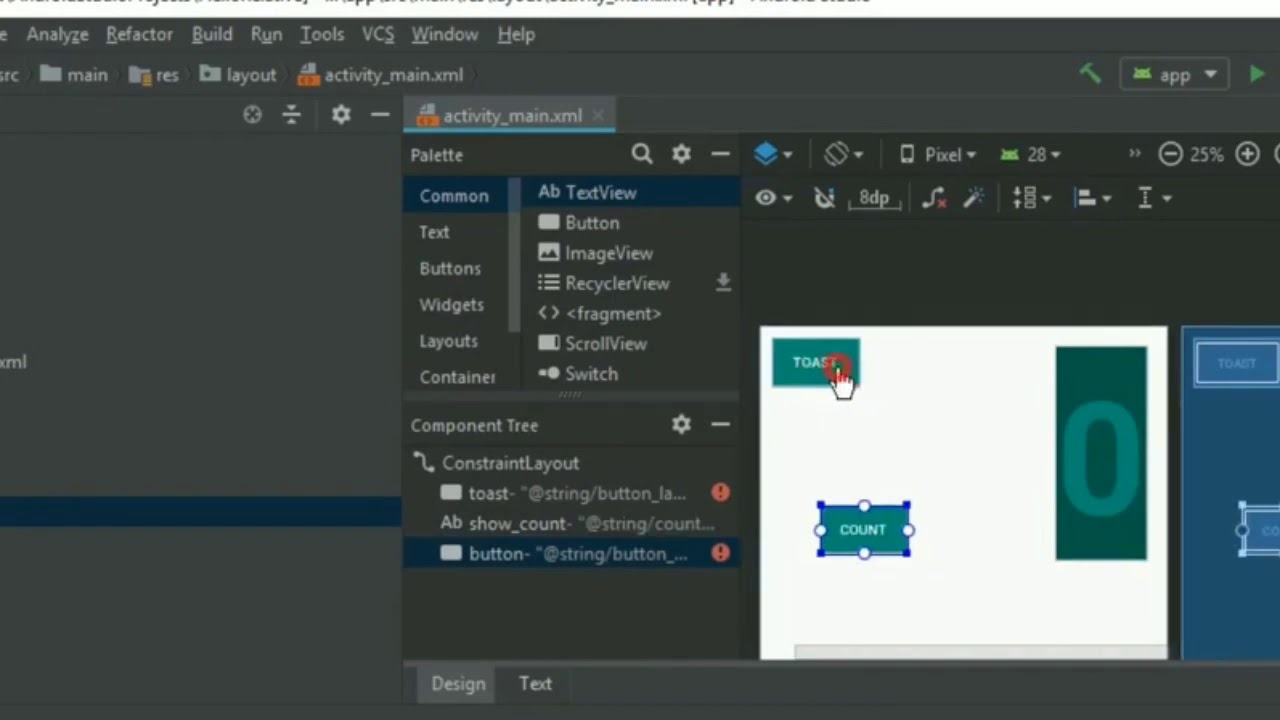Open Palette settings gear
The width and height of the screenshot is (1280, 720).
click(x=681, y=154)
